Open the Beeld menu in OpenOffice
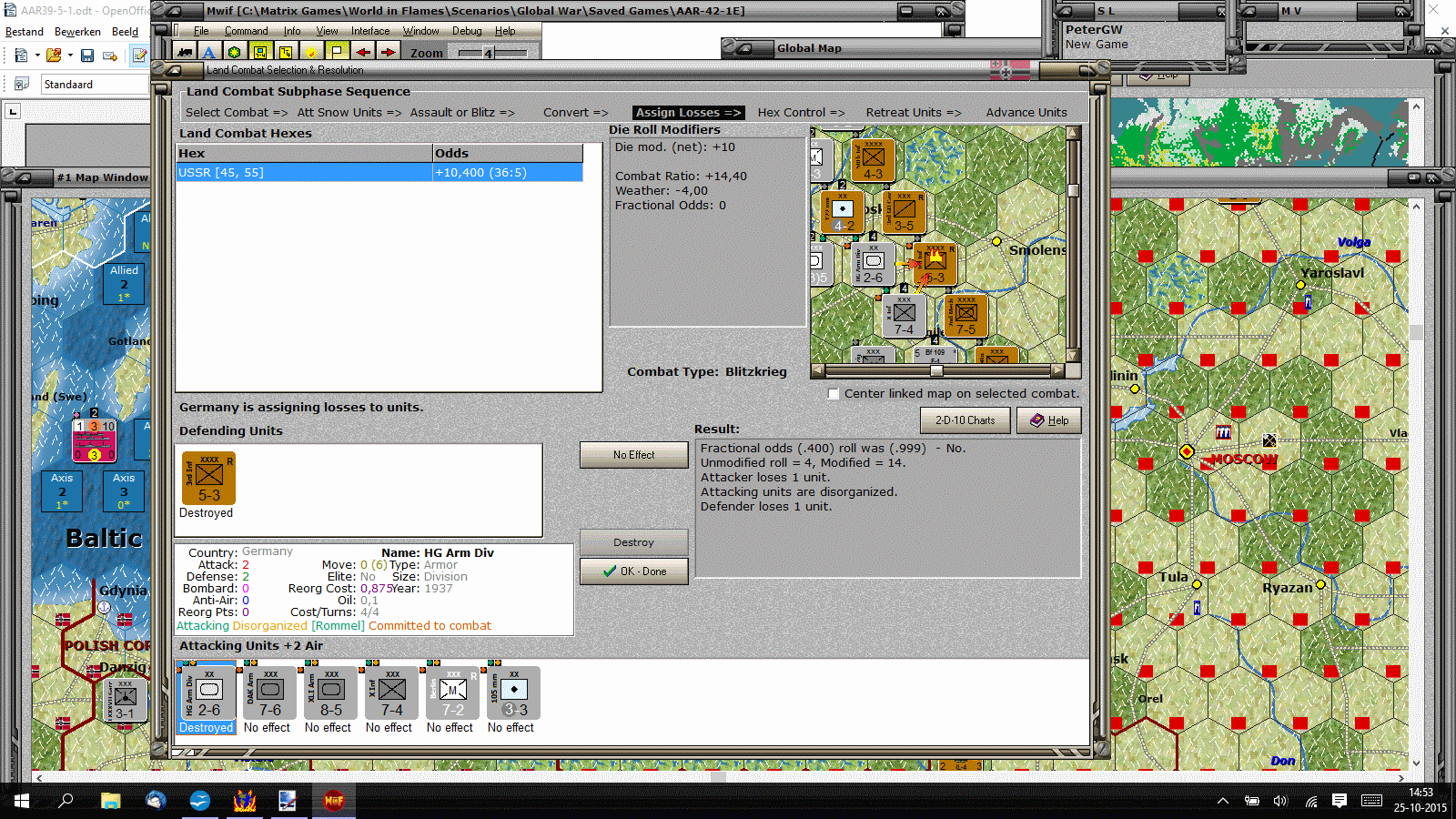 pos(125,32)
